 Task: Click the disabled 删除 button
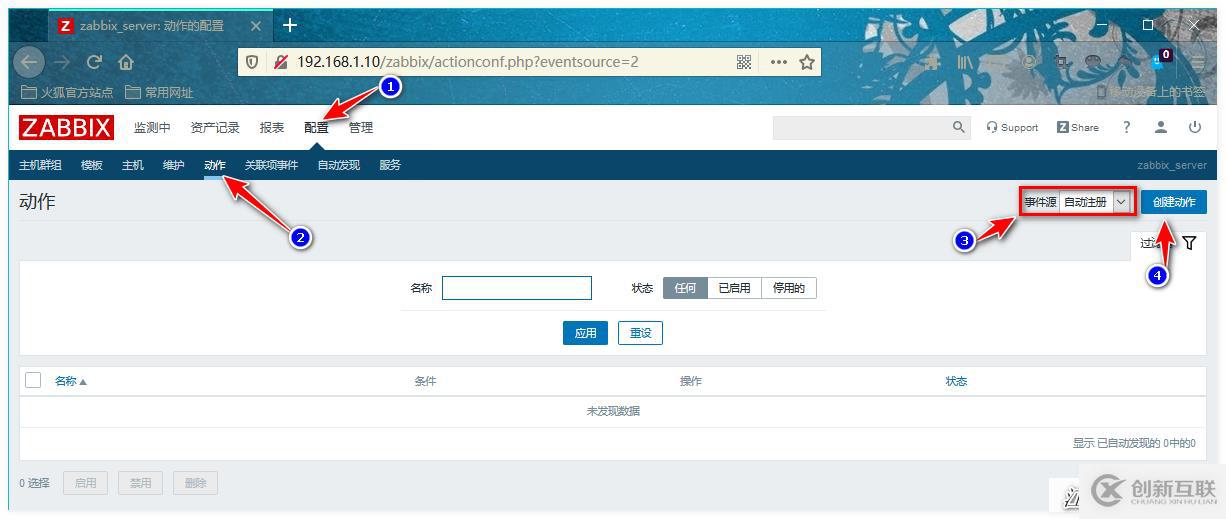pos(195,483)
